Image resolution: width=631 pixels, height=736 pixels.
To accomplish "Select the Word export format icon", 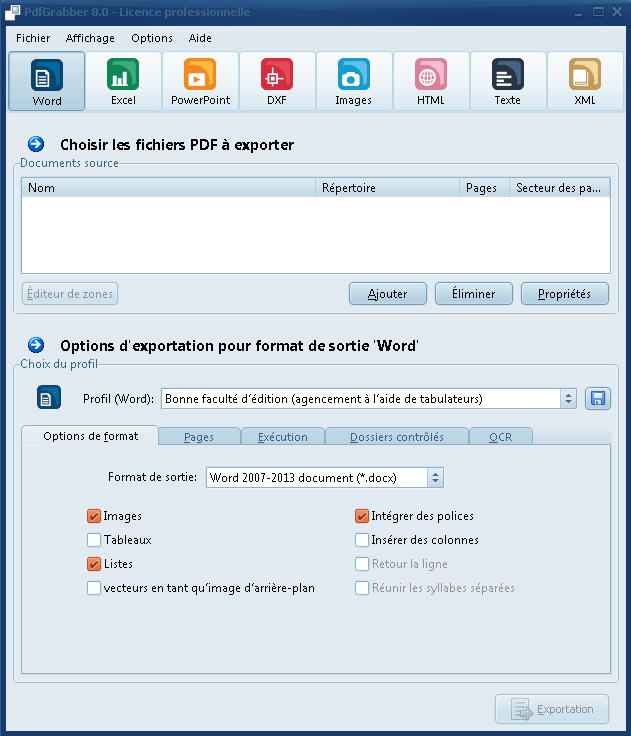I will pos(46,81).
